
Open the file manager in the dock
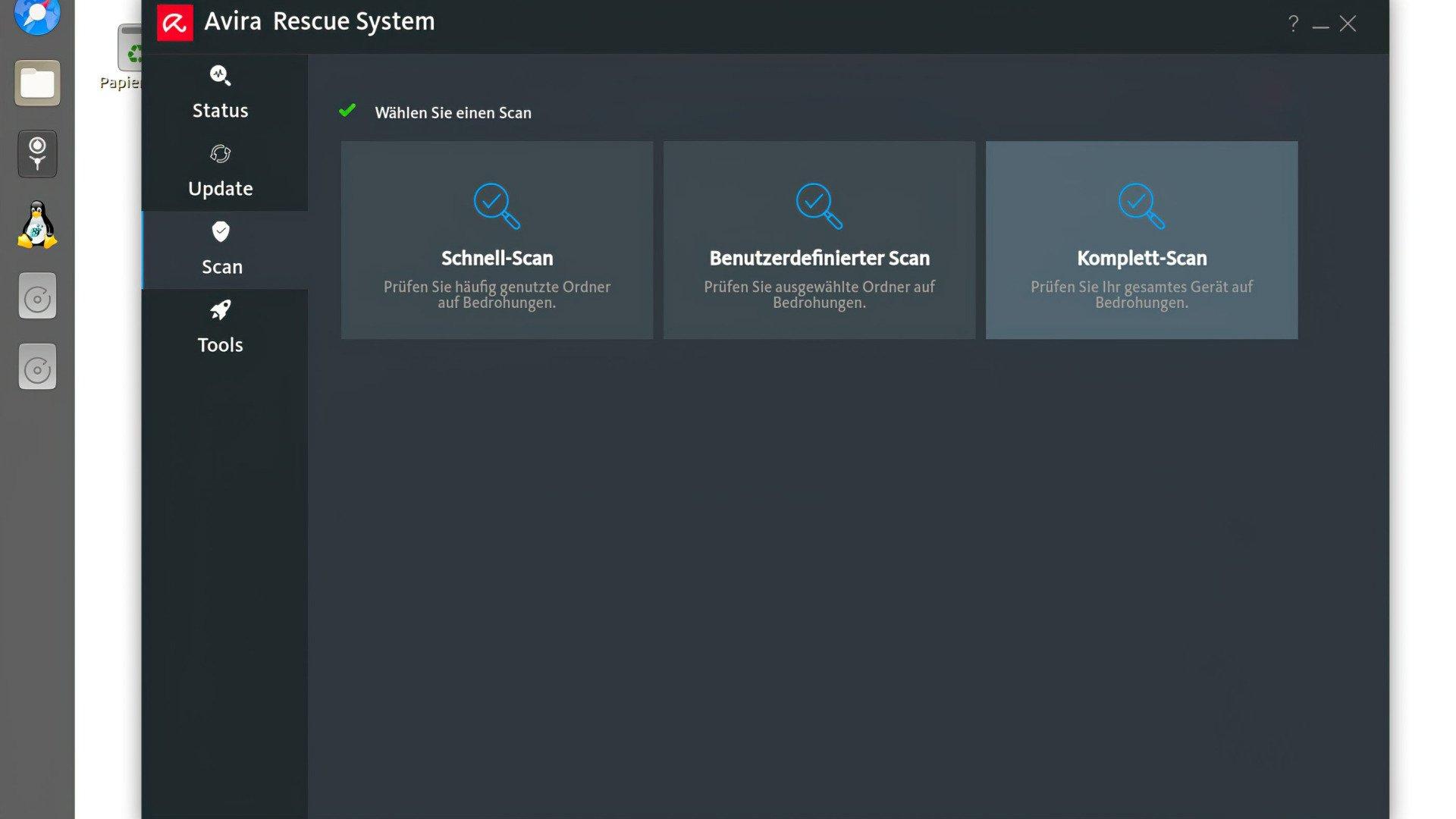pos(37,83)
